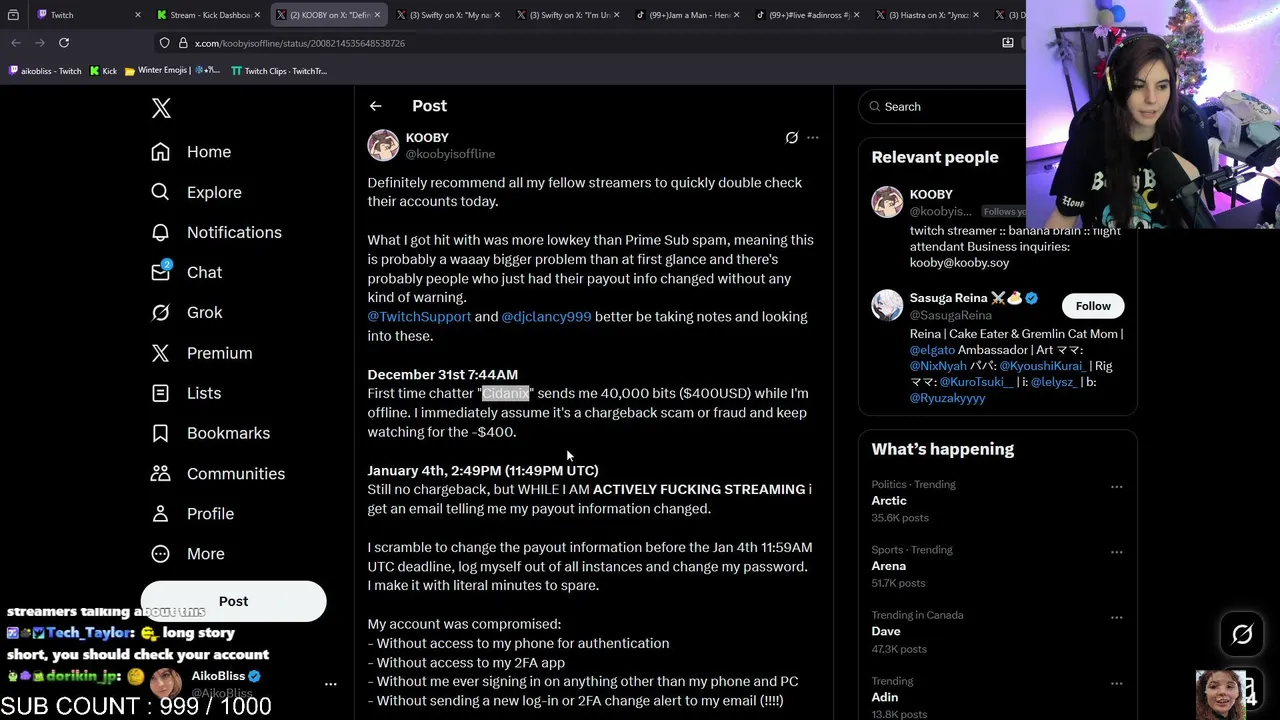Open options for the Arena trend

click(x=1116, y=552)
